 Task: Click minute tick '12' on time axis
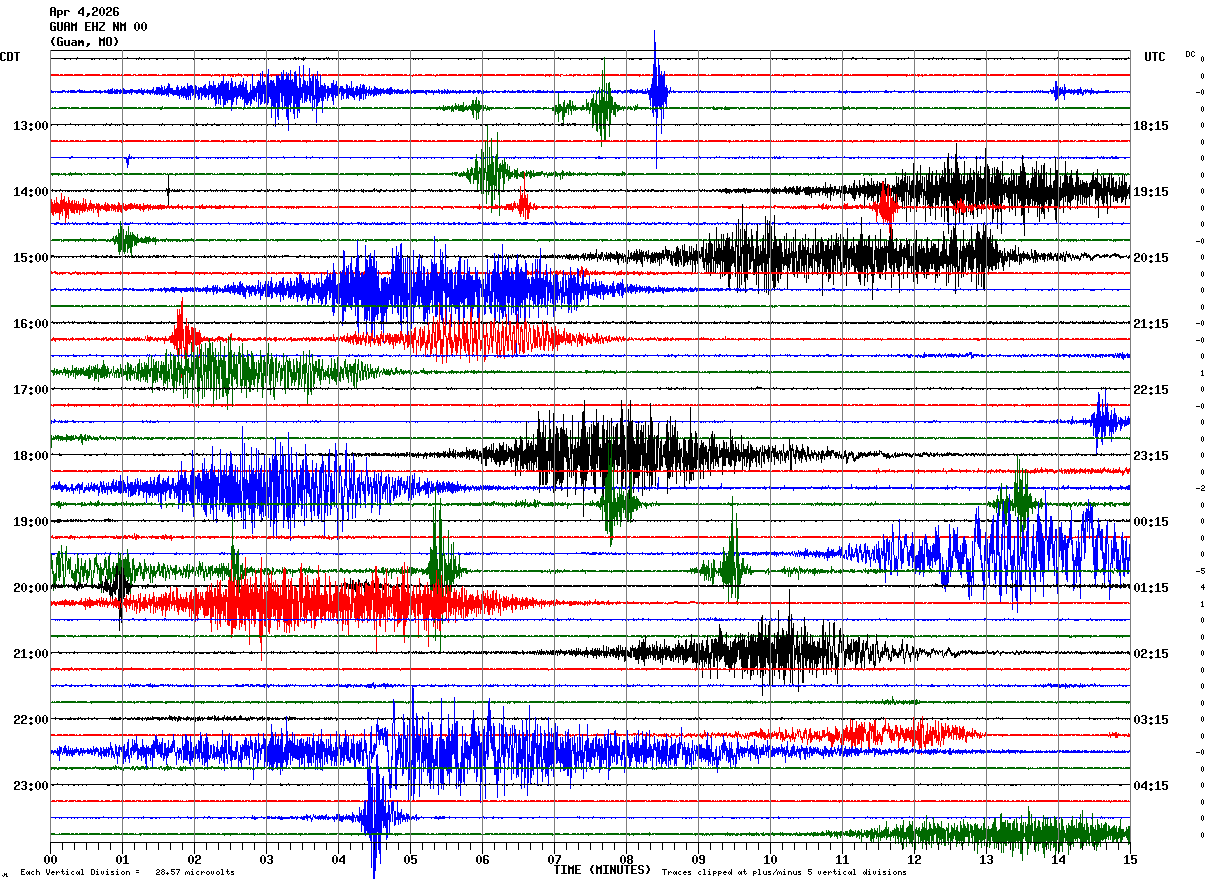pos(914,859)
